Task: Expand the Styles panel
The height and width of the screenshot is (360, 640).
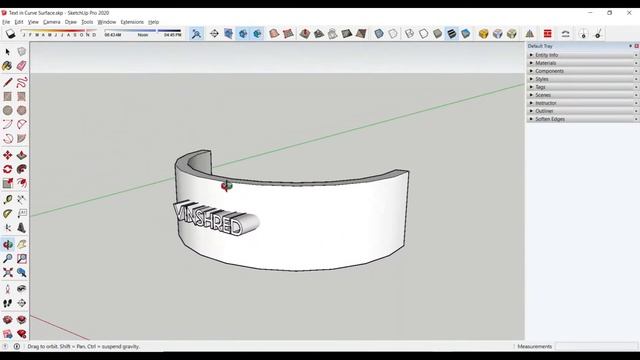Action: click(582, 79)
